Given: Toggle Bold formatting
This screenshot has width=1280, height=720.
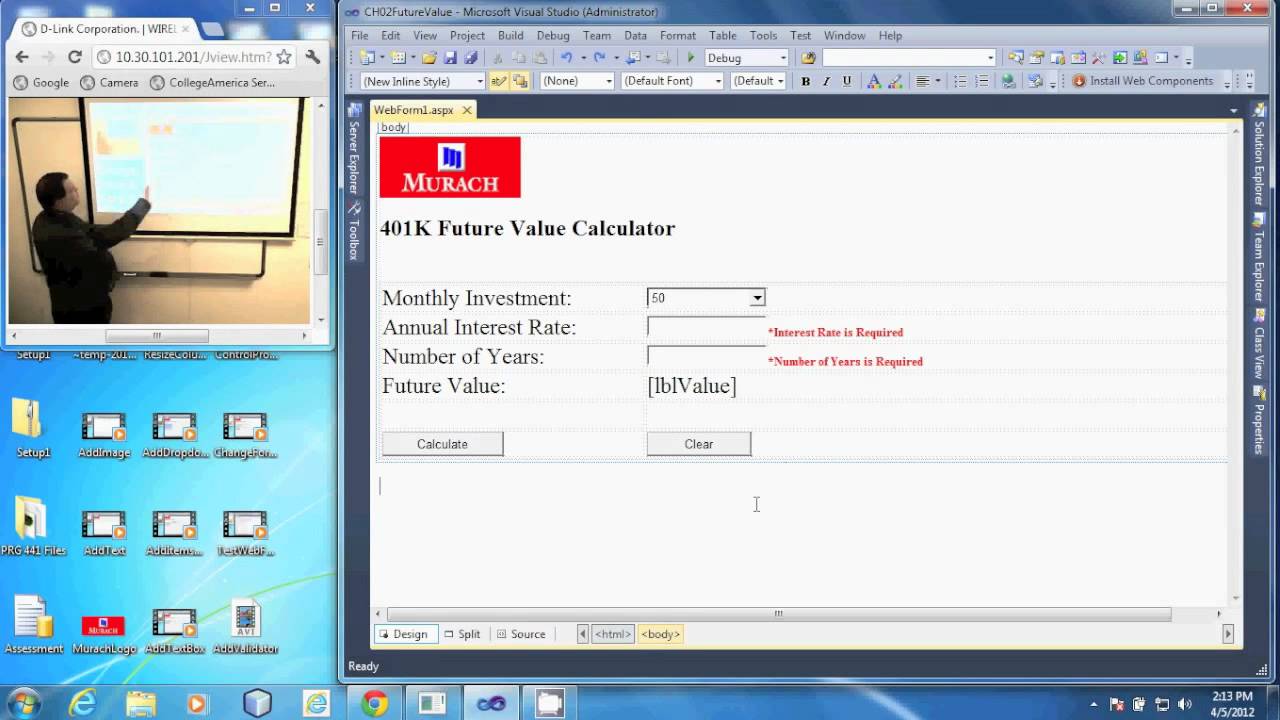Looking at the screenshot, I should coord(806,81).
